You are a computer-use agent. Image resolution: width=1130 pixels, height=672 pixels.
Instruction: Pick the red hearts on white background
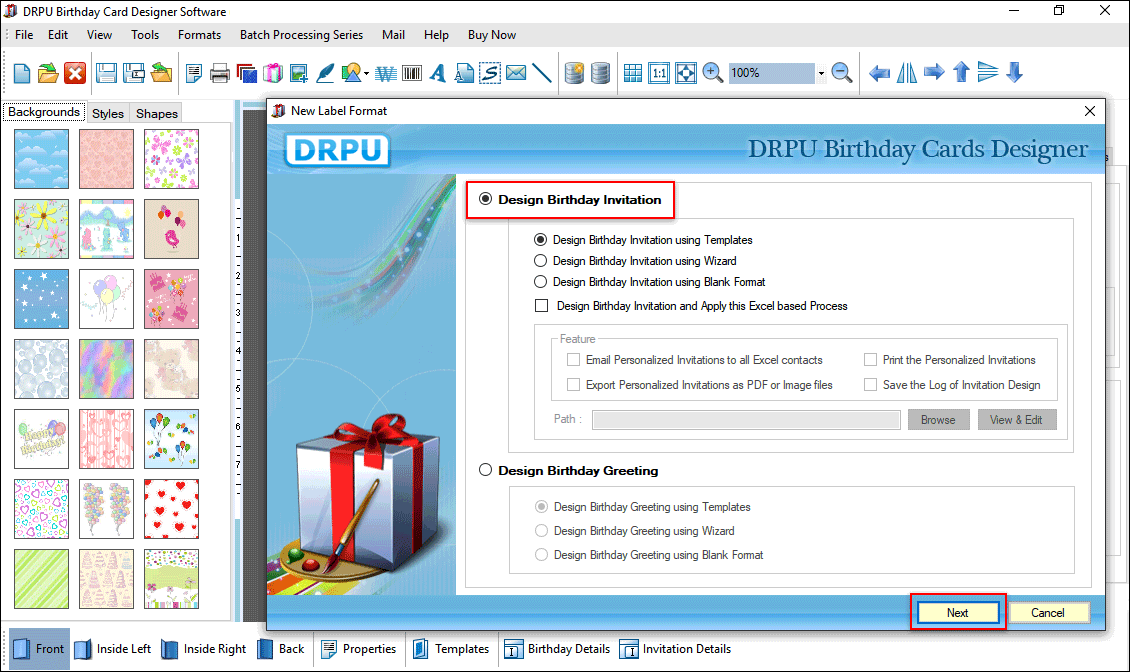tap(171, 509)
